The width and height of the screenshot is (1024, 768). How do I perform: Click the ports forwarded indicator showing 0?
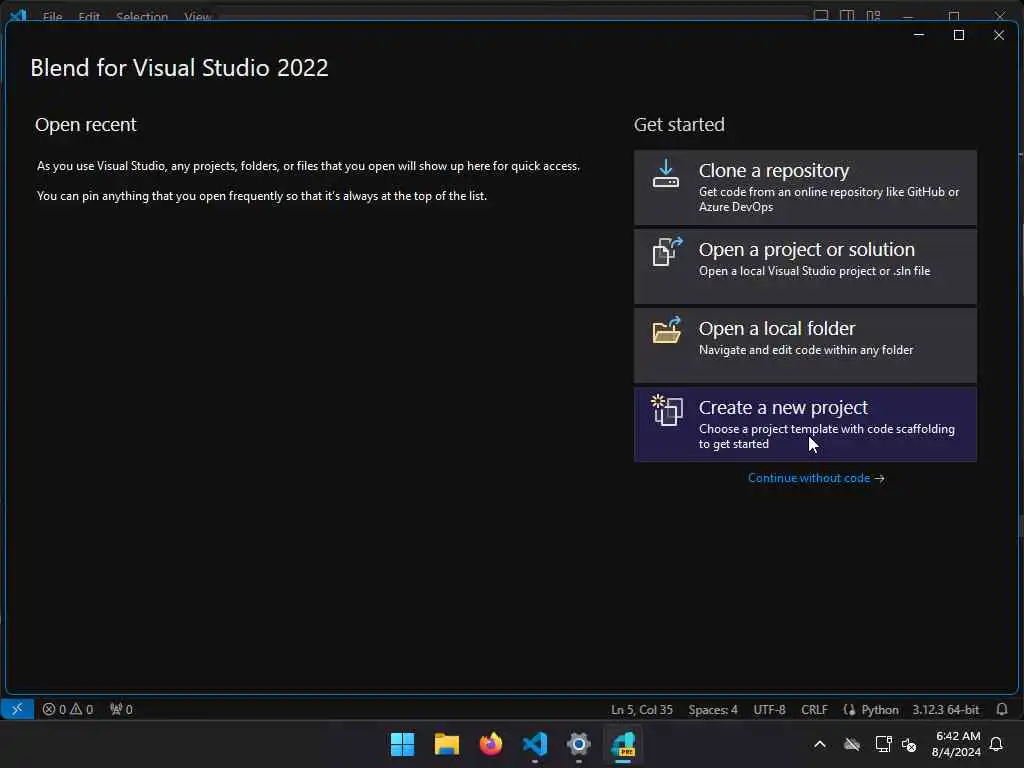121,709
